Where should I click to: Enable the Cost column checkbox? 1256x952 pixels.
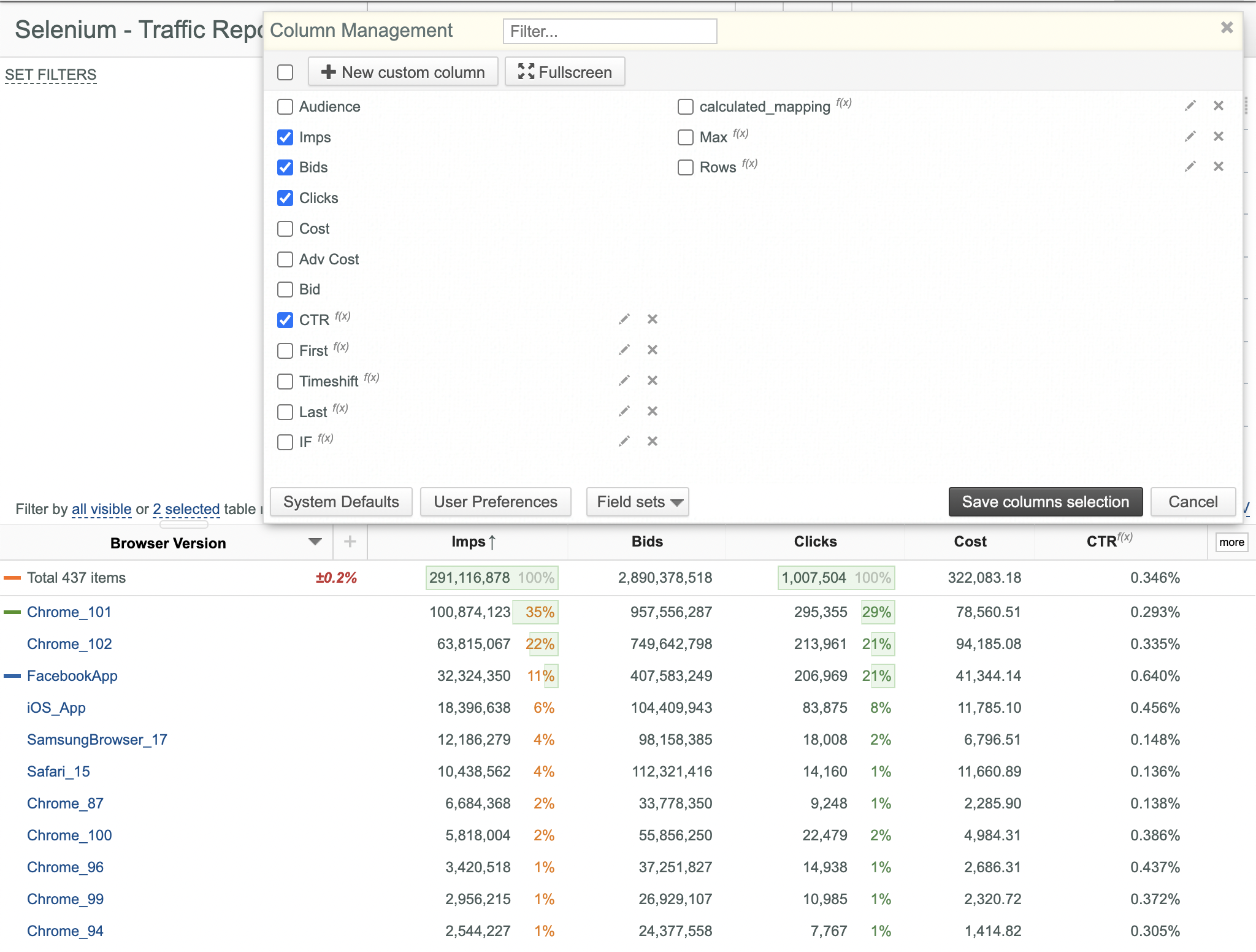285,229
